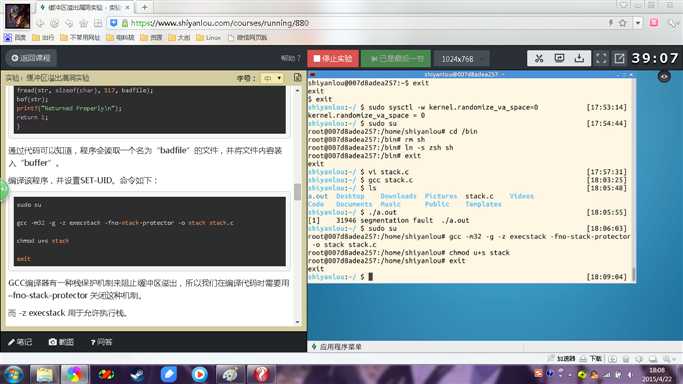Click the pink extension icon in the browser toolbar
Image resolution: width=683 pixels, height=384 pixels.
pos(654,23)
